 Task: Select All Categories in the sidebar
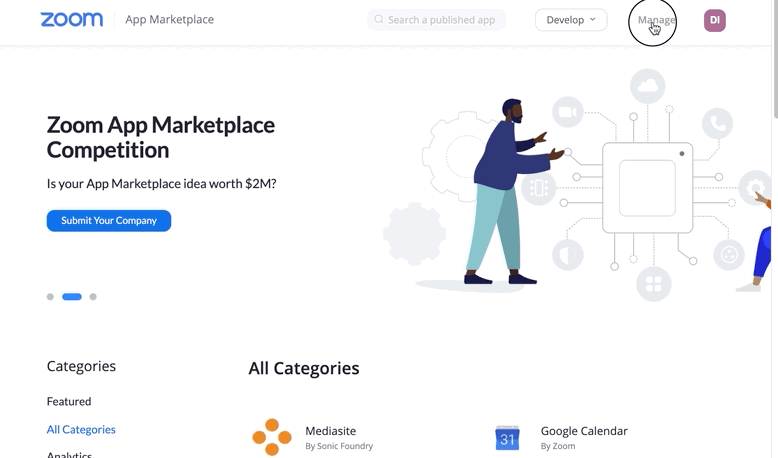click(x=81, y=429)
